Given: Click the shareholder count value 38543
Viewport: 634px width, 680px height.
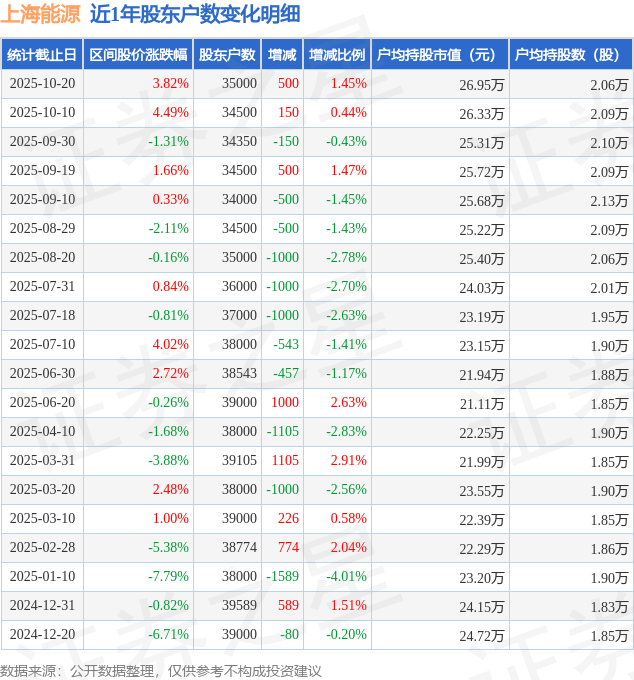Looking at the screenshot, I should click(x=238, y=374).
